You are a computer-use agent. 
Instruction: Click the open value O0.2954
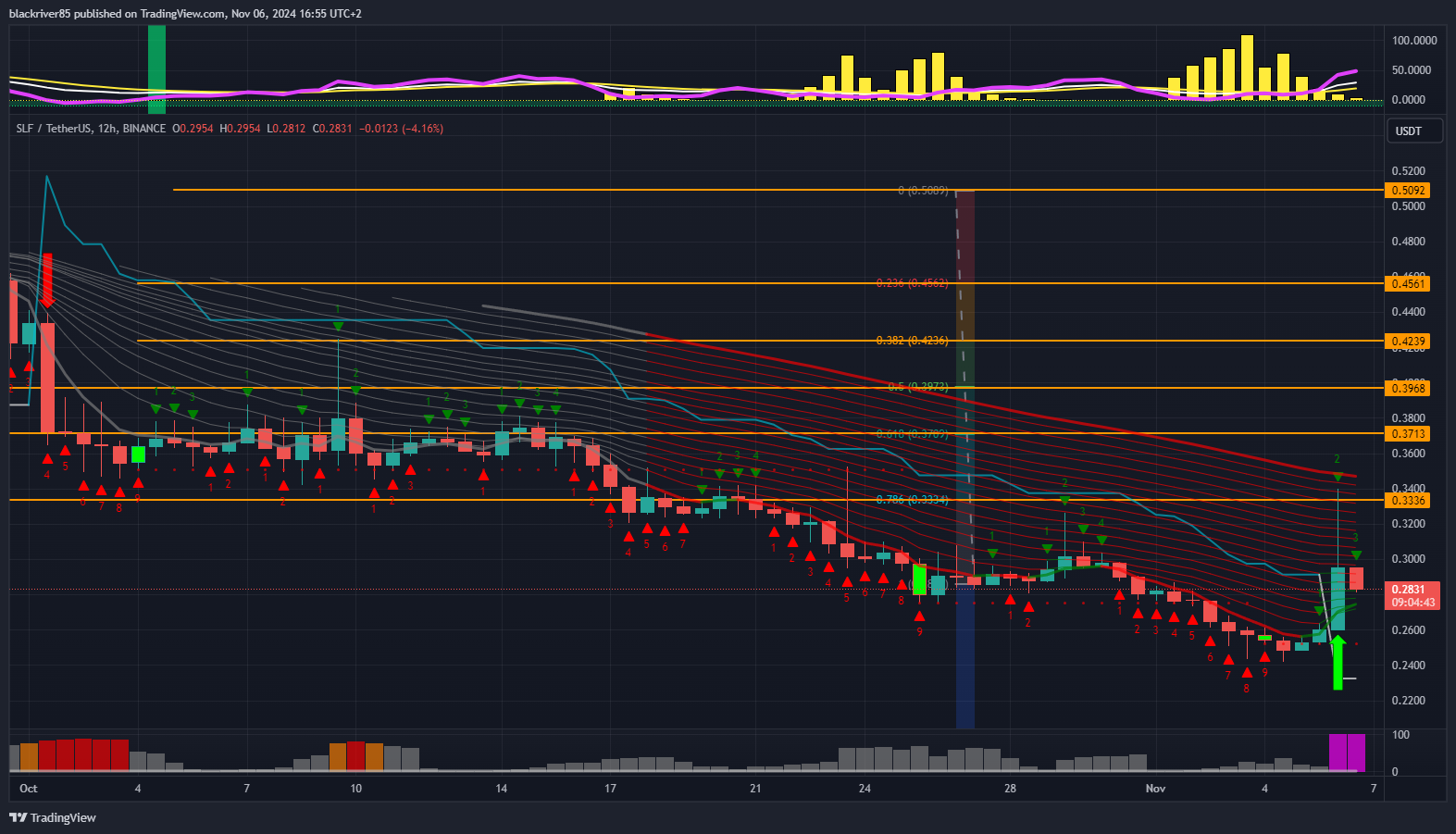pos(193,129)
